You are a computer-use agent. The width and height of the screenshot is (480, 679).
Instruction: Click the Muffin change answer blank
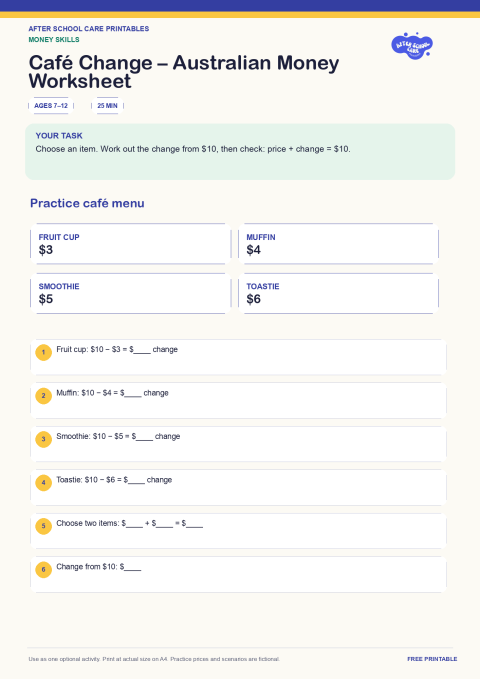click(x=133, y=394)
